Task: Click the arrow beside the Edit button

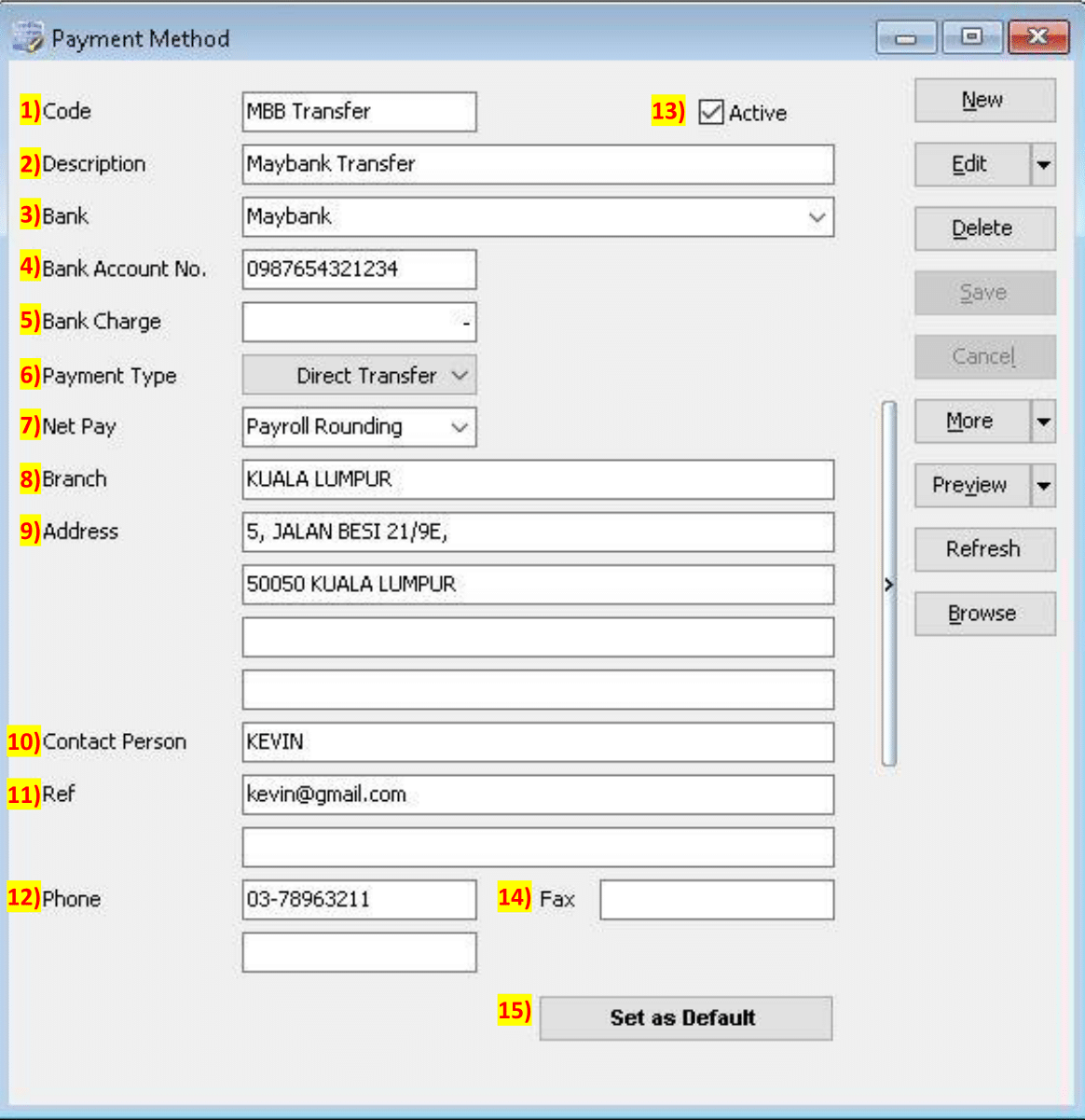Action: click(x=1043, y=165)
